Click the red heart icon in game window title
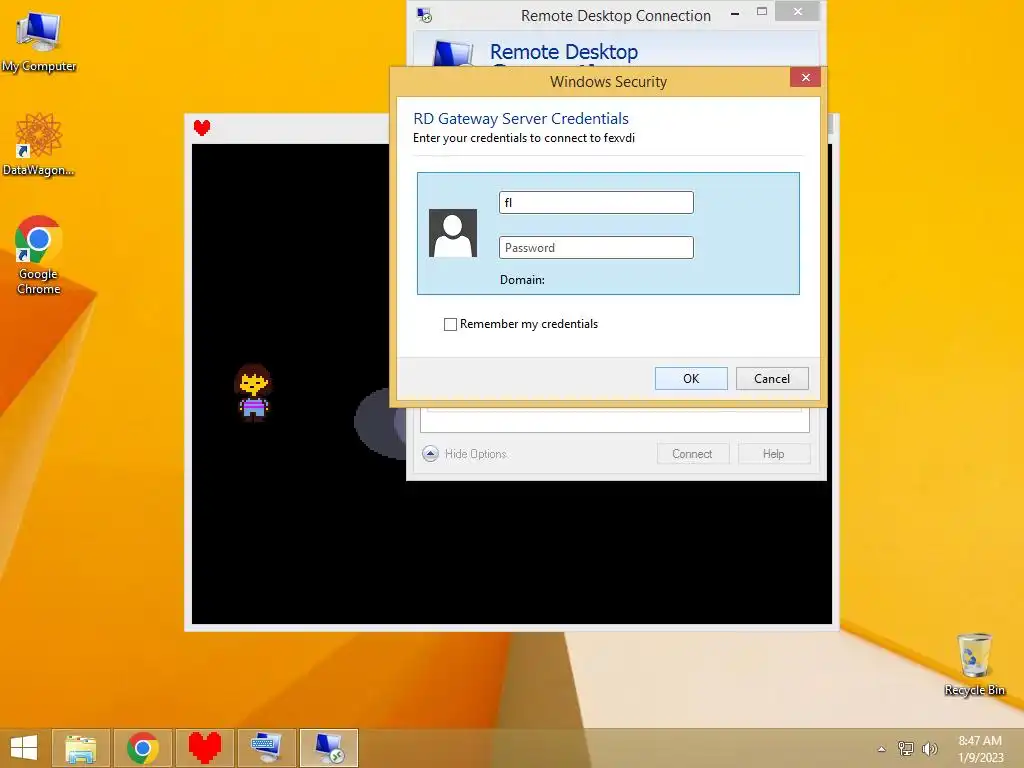 point(202,127)
